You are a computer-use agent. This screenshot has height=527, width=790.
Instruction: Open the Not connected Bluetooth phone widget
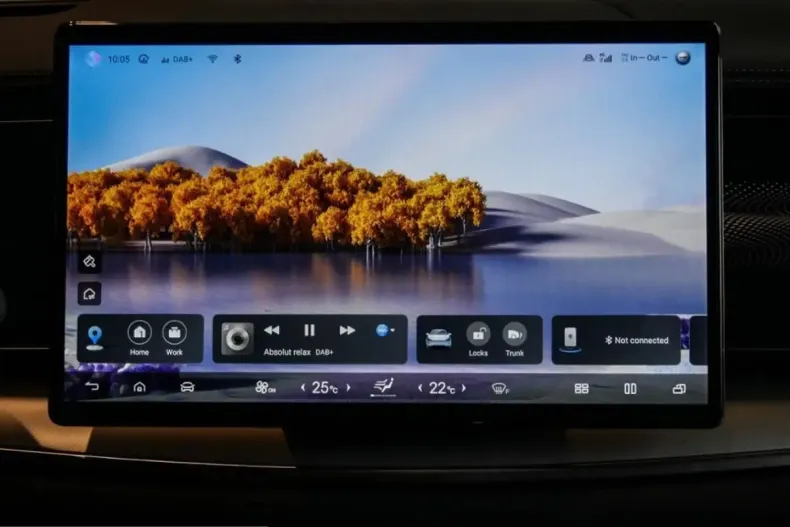616,340
